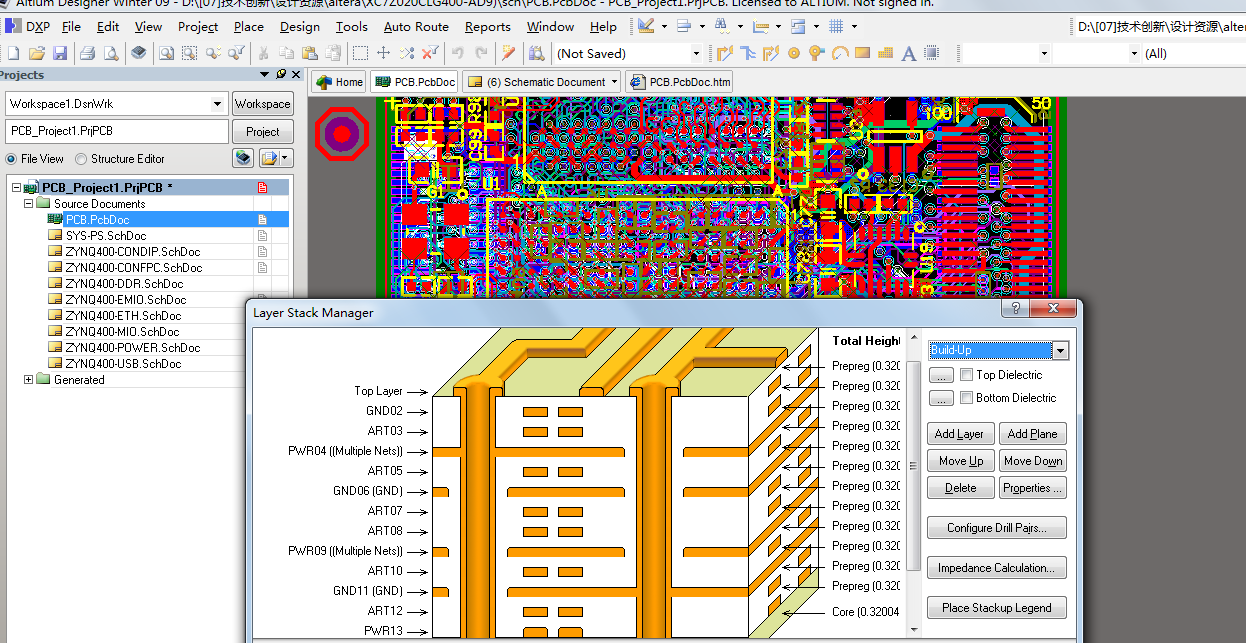Select the Place Via tool
This screenshot has height=643, width=1246.
click(x=816, y=53)
